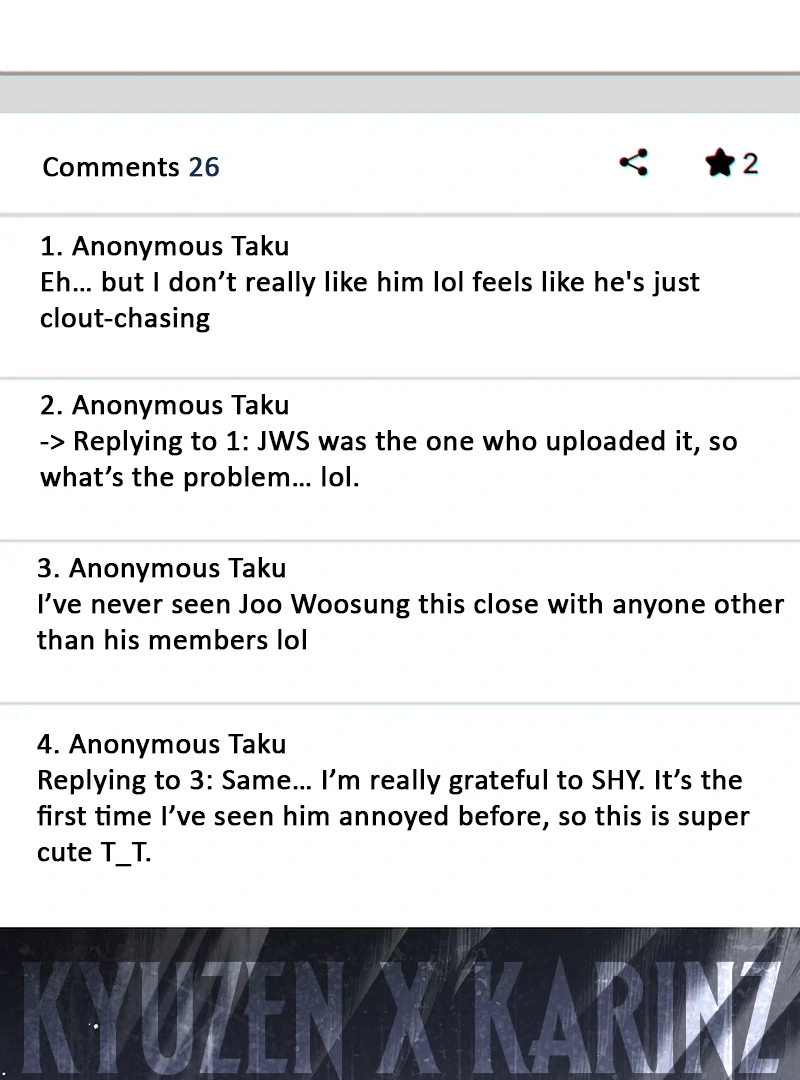Click the 'cute T_T.' ending line
Viewport: 800px width, 1080px height.
click(94, 853)
